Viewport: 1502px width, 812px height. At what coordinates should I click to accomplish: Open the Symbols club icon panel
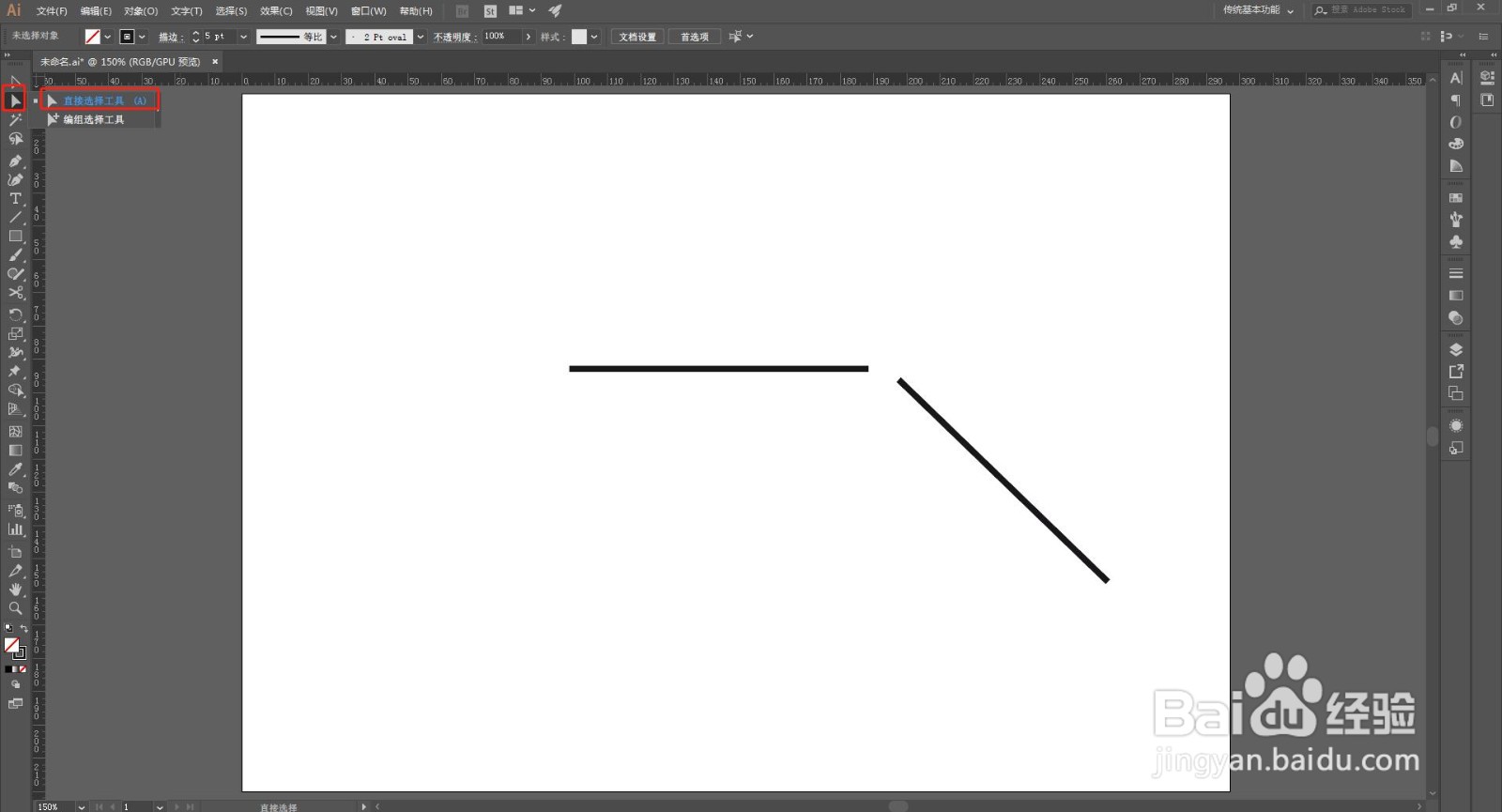coord(1456,241)
